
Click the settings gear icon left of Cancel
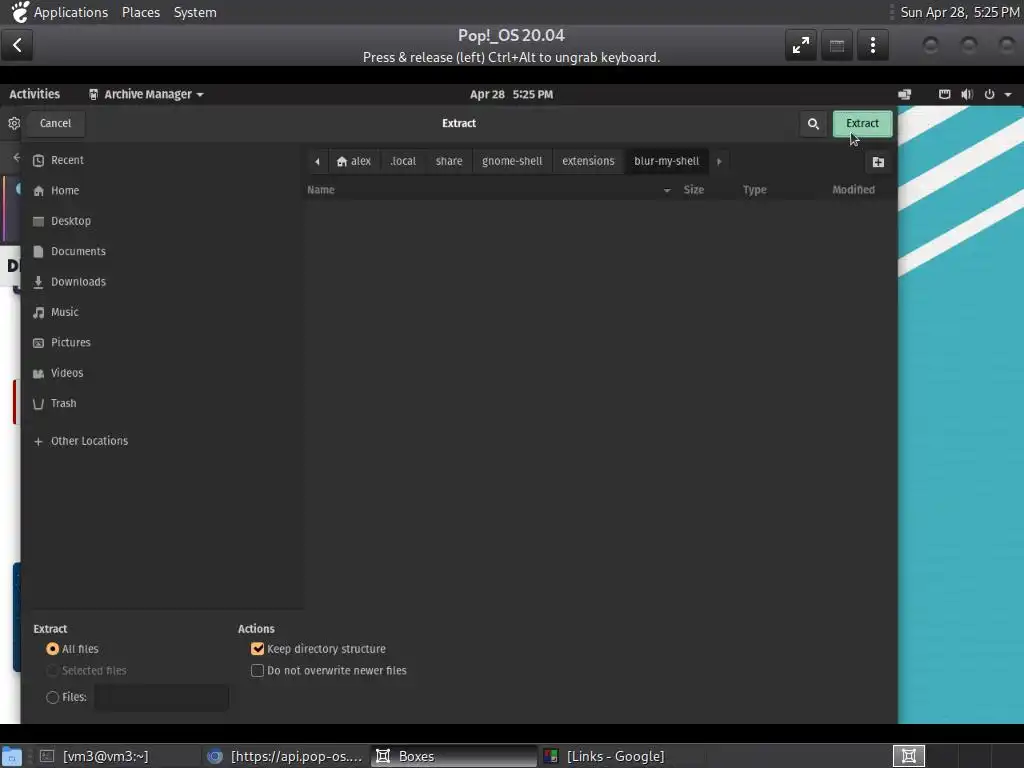(x=14, y=123)
